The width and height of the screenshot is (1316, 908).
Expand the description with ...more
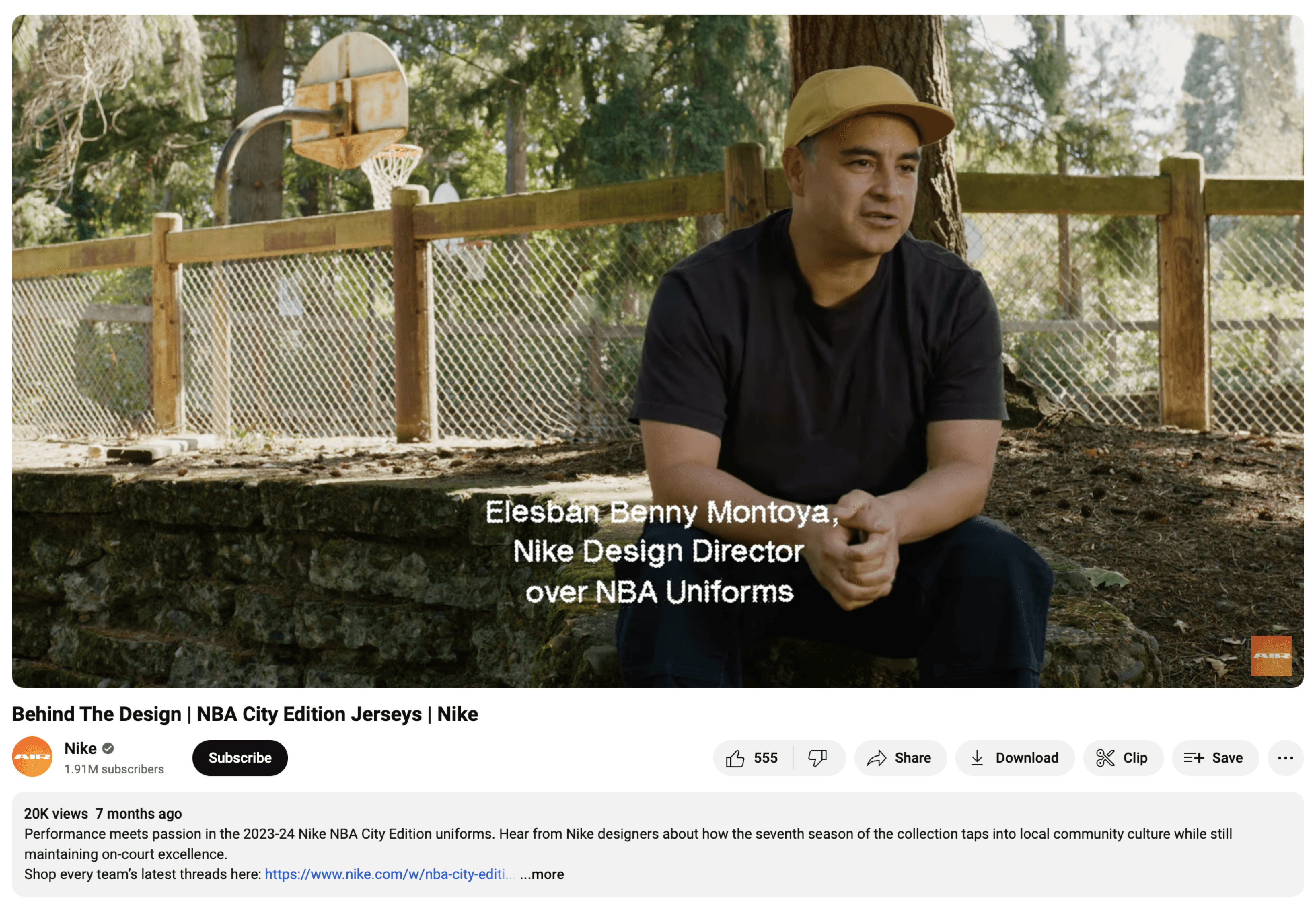pyautogui.click(x=542, y=874)
